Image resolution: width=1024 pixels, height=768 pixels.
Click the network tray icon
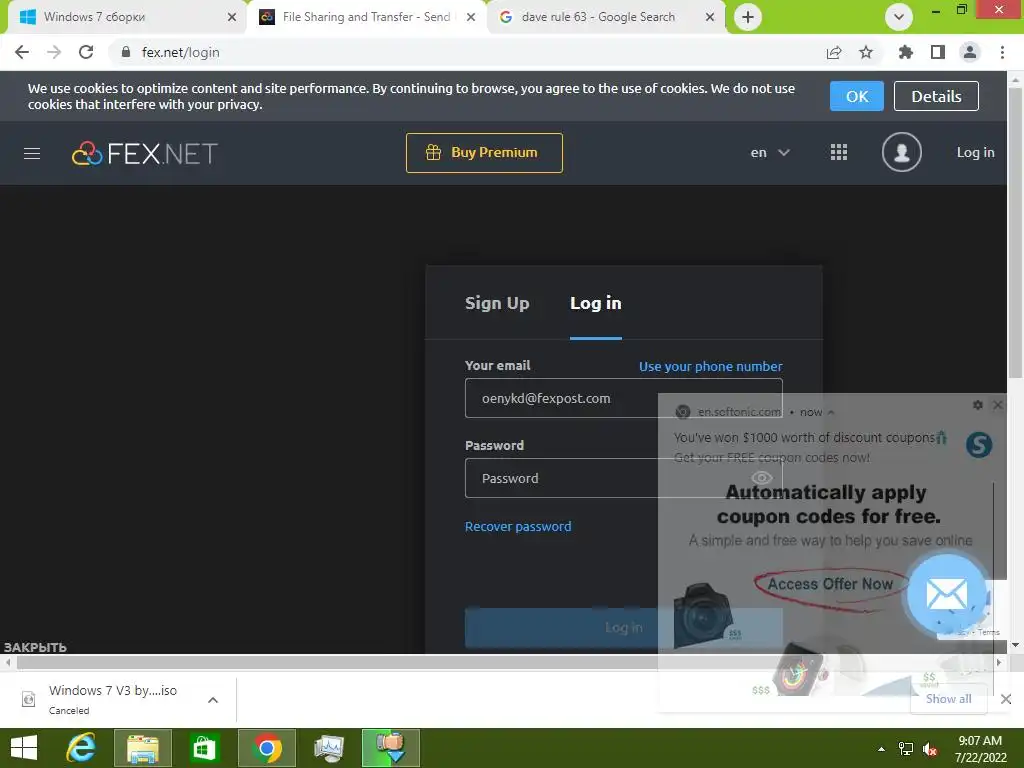[906, 749]
